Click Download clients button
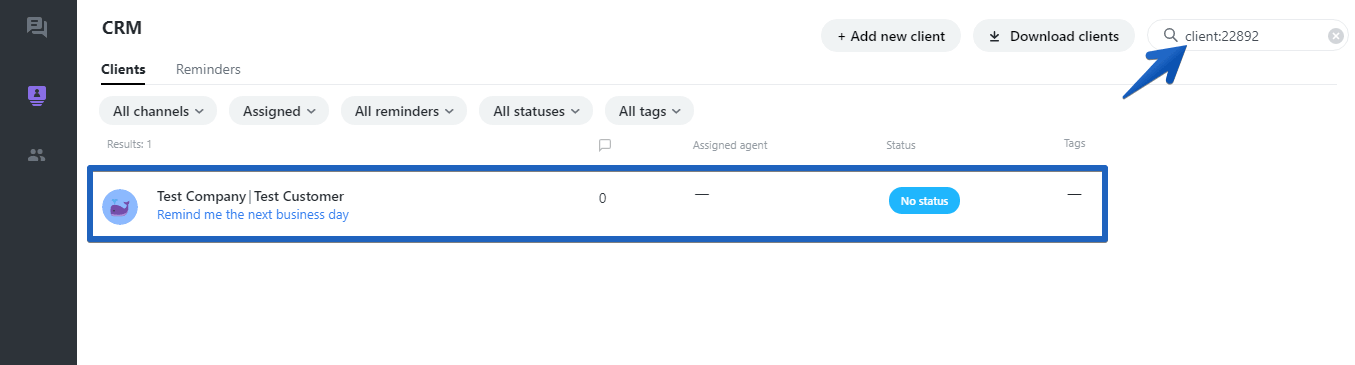 (x=1054, y=36)
